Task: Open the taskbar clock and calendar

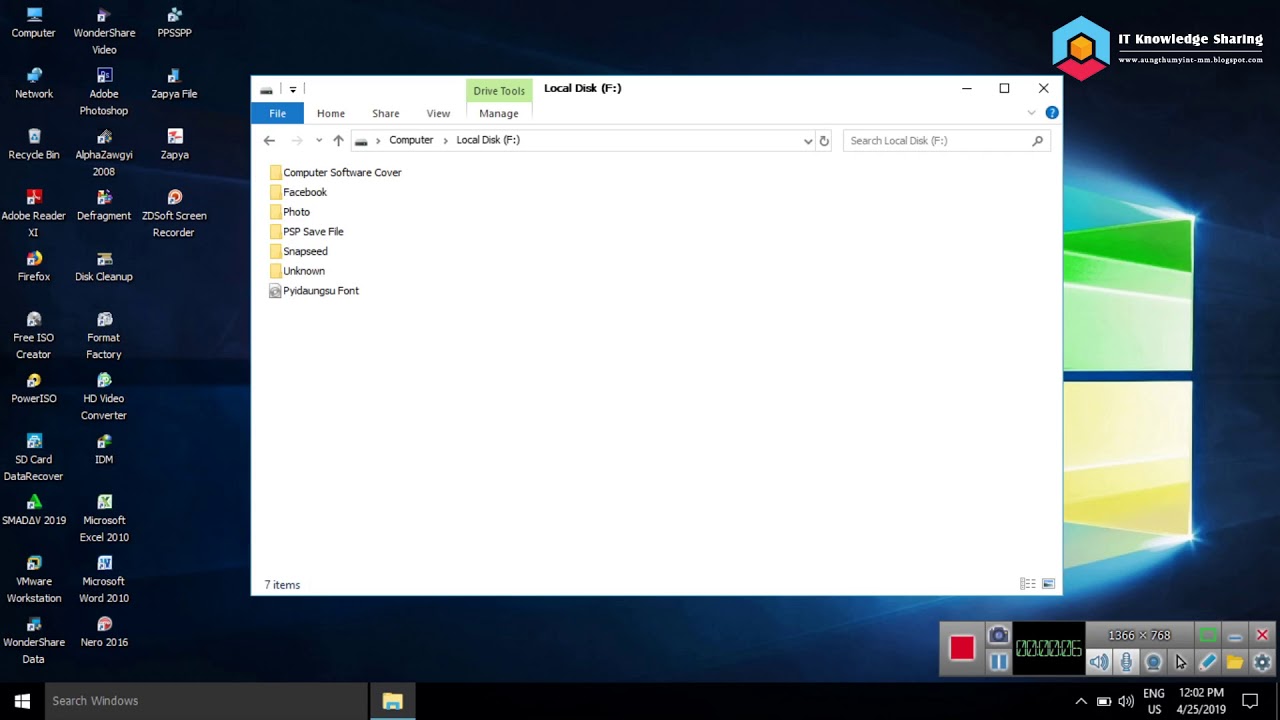Action: [1201, 701]
